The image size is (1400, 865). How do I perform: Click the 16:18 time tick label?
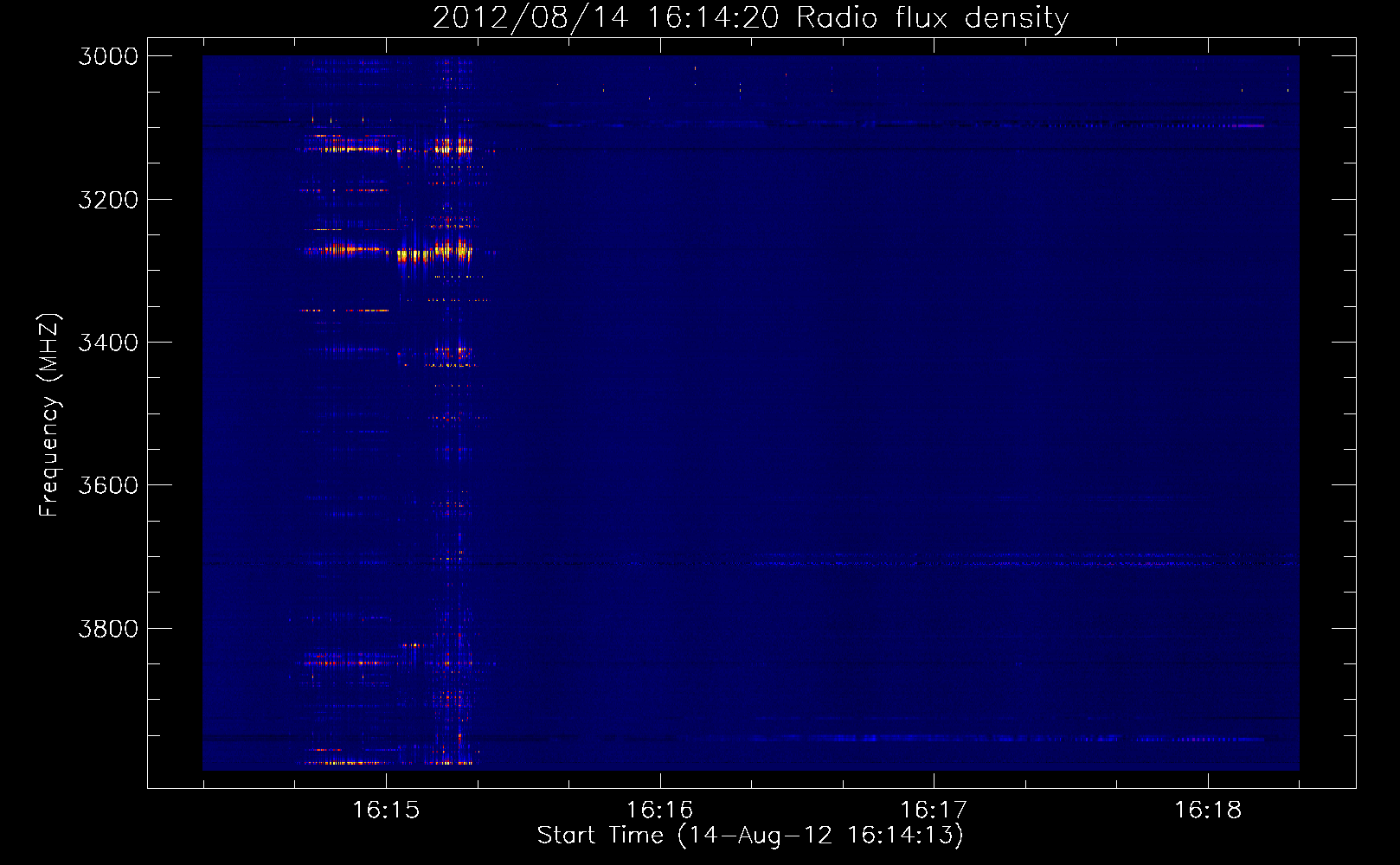pos(1208,811)
